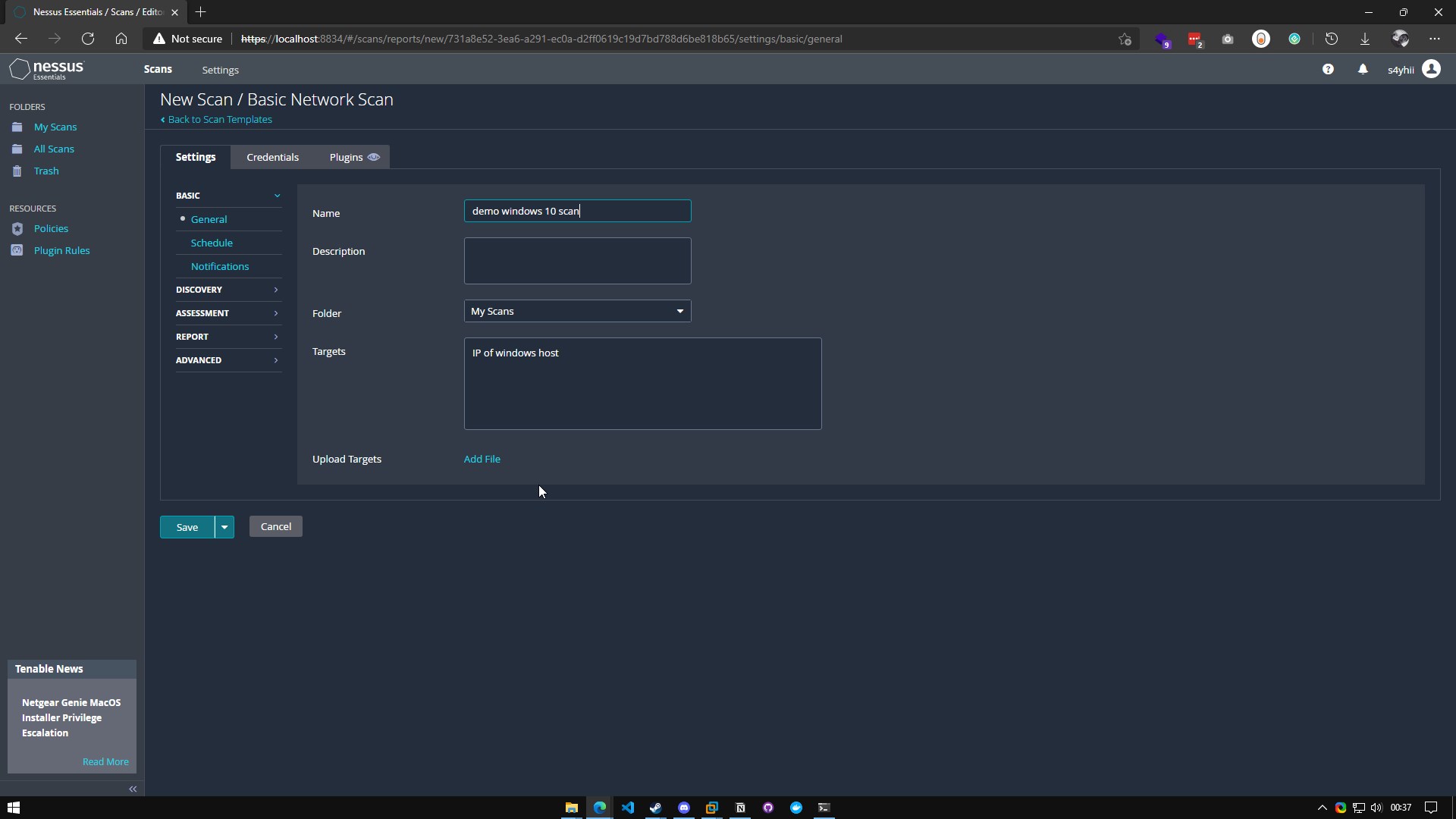The height and width of the screenshot is (819, 1456).
Task: Click the Add File link
Action: click(482, 459)
